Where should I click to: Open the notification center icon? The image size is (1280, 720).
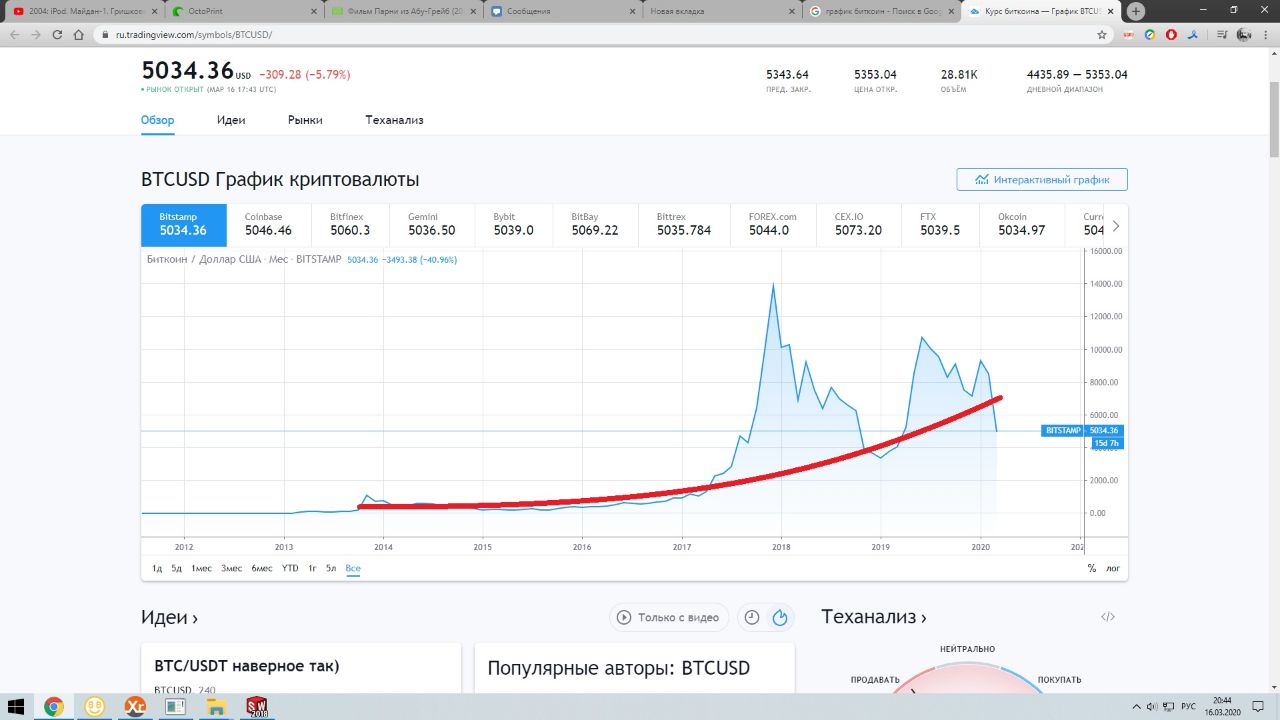(1260, 706)
